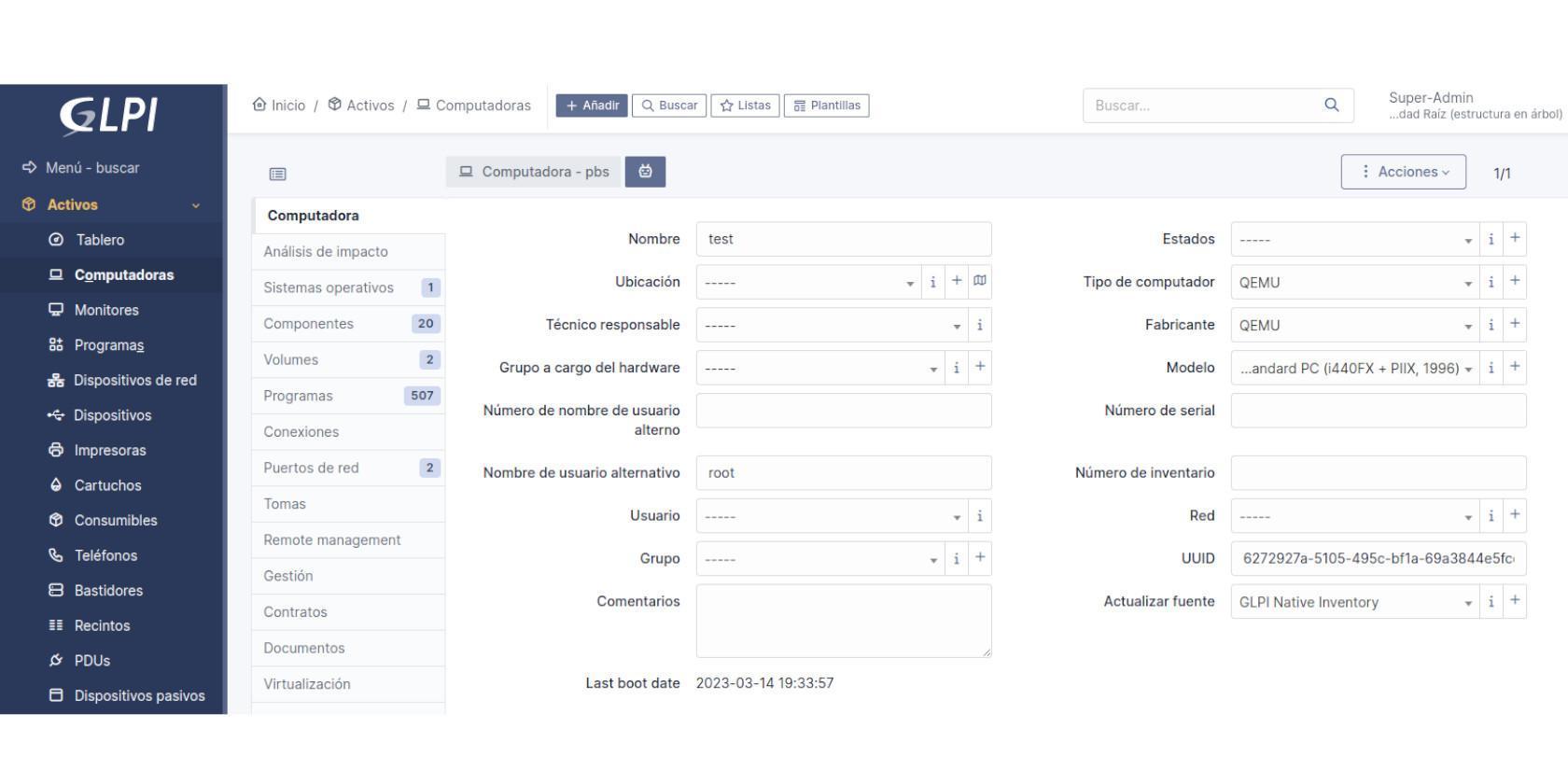Click the Añadir button
This screenshot has height=784, width=1568.
[x=592, y=105]
